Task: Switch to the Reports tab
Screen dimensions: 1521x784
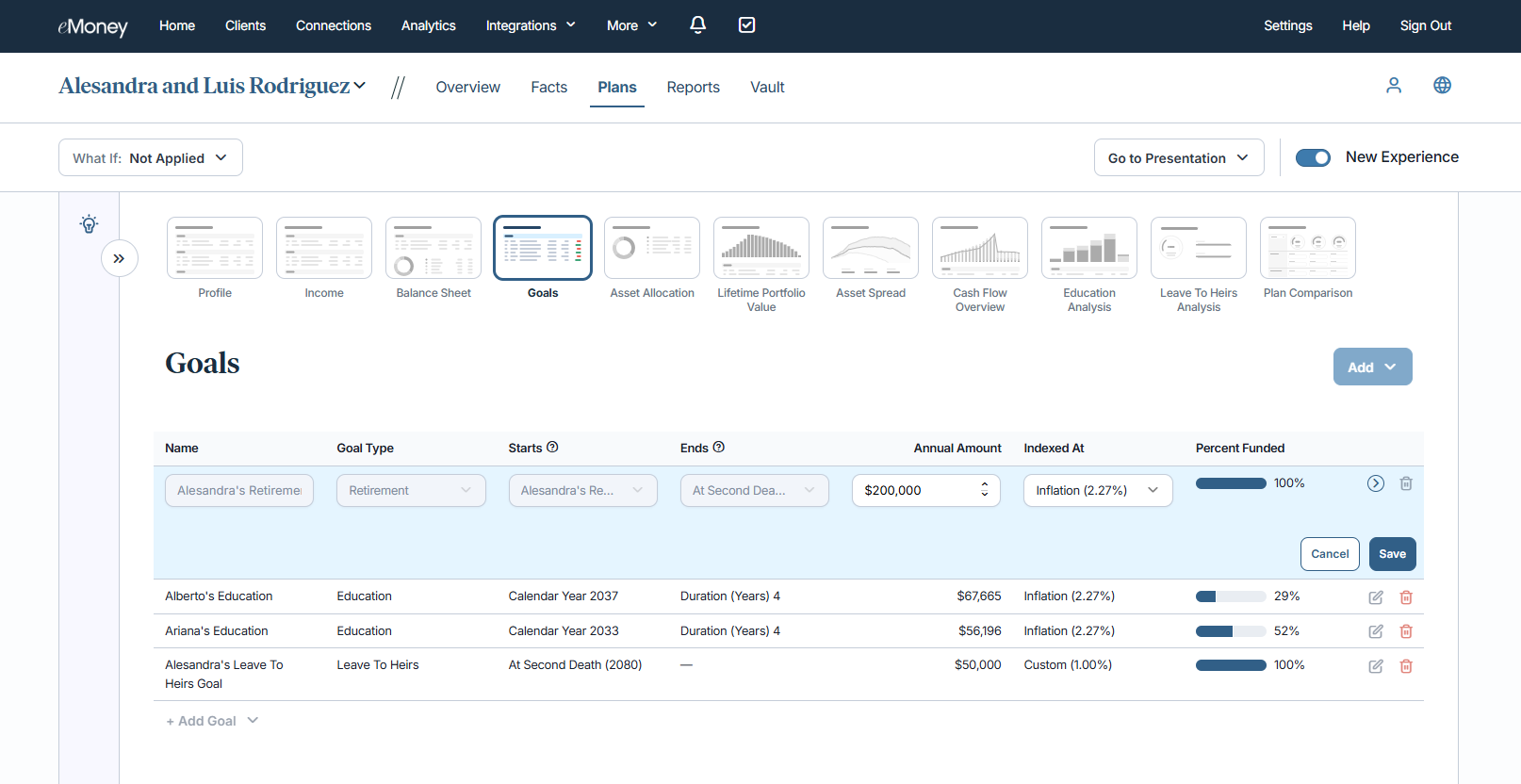Action: 693,87
